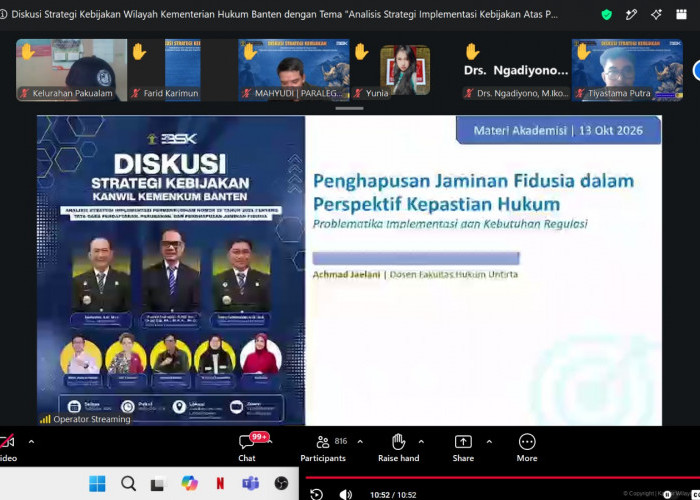Screen dimensions: 700x500
Task: Open the Chat panel
Action: point(247,448)
